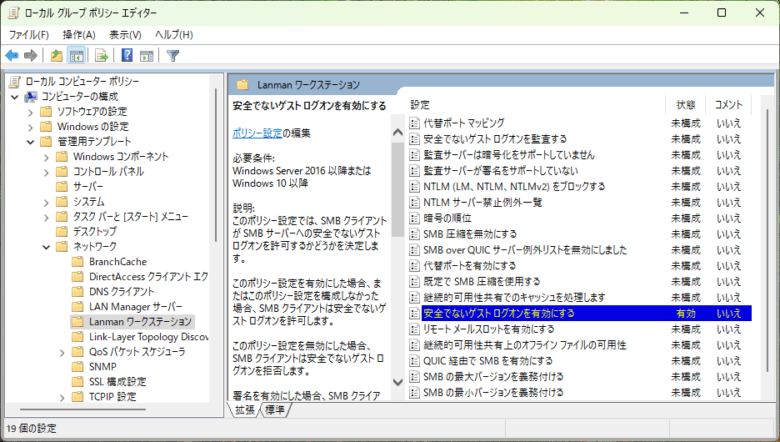The width and height of the screenshot is (780, 442).
Task: Click the ローカル コンピューター ポリシー root icon
Action: [x=15, y=82]
